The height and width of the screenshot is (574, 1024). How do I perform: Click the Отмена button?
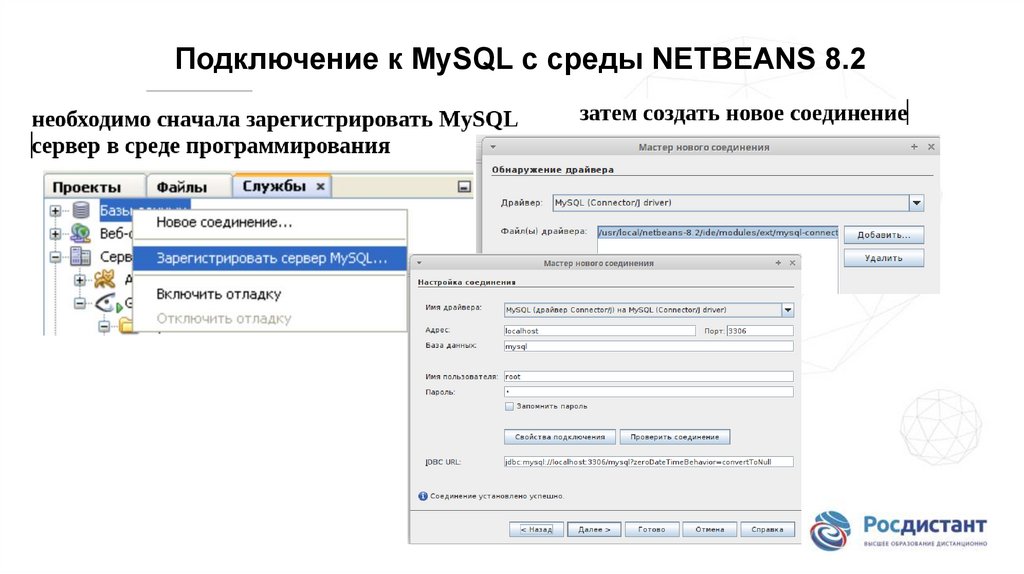tap(709, 530)
